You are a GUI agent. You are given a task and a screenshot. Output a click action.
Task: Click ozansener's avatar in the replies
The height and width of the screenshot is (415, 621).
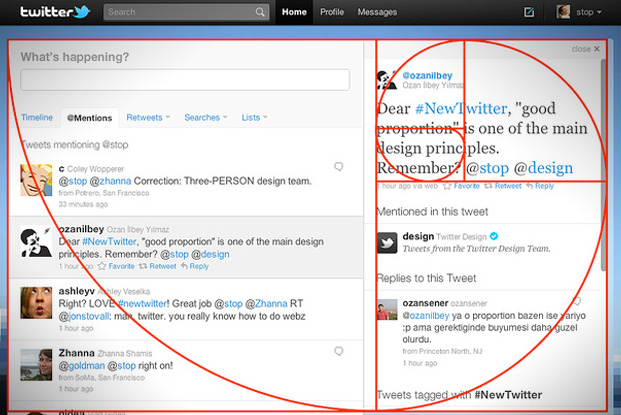pos(387,309)
